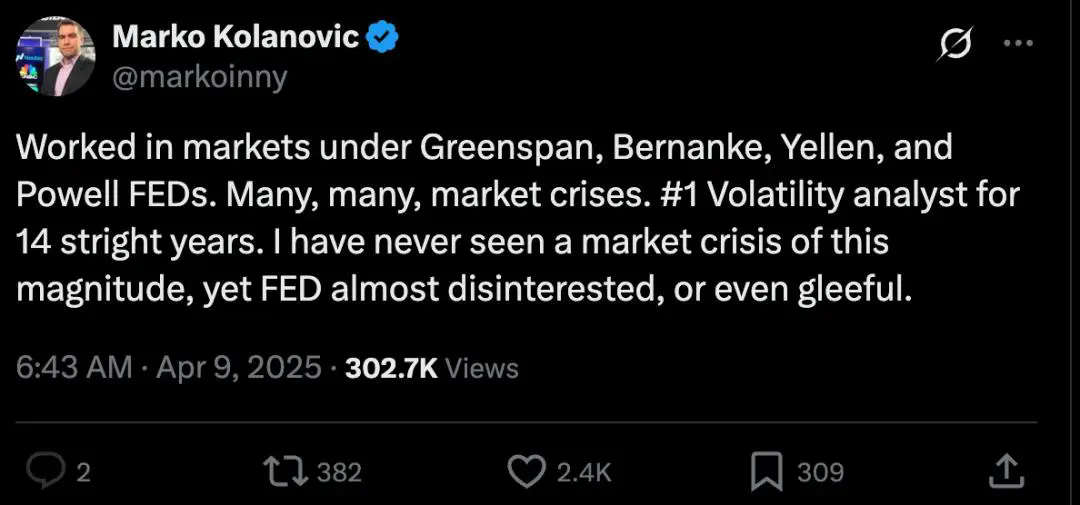Image resolution: width=1080 pixels, height=505 pixels.
Task: Bookmark this tweet using the bookmark icon
Action: pos(766,471)
